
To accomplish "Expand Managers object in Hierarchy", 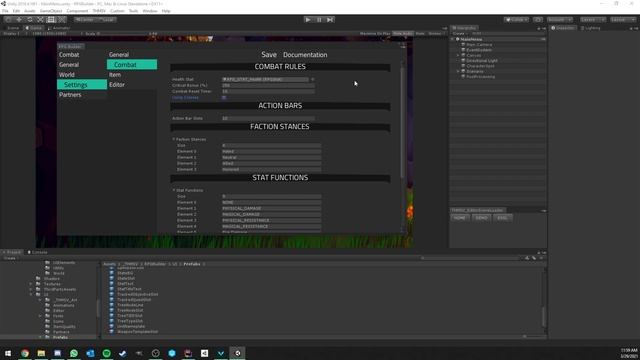I will click(x=458, y=71).
